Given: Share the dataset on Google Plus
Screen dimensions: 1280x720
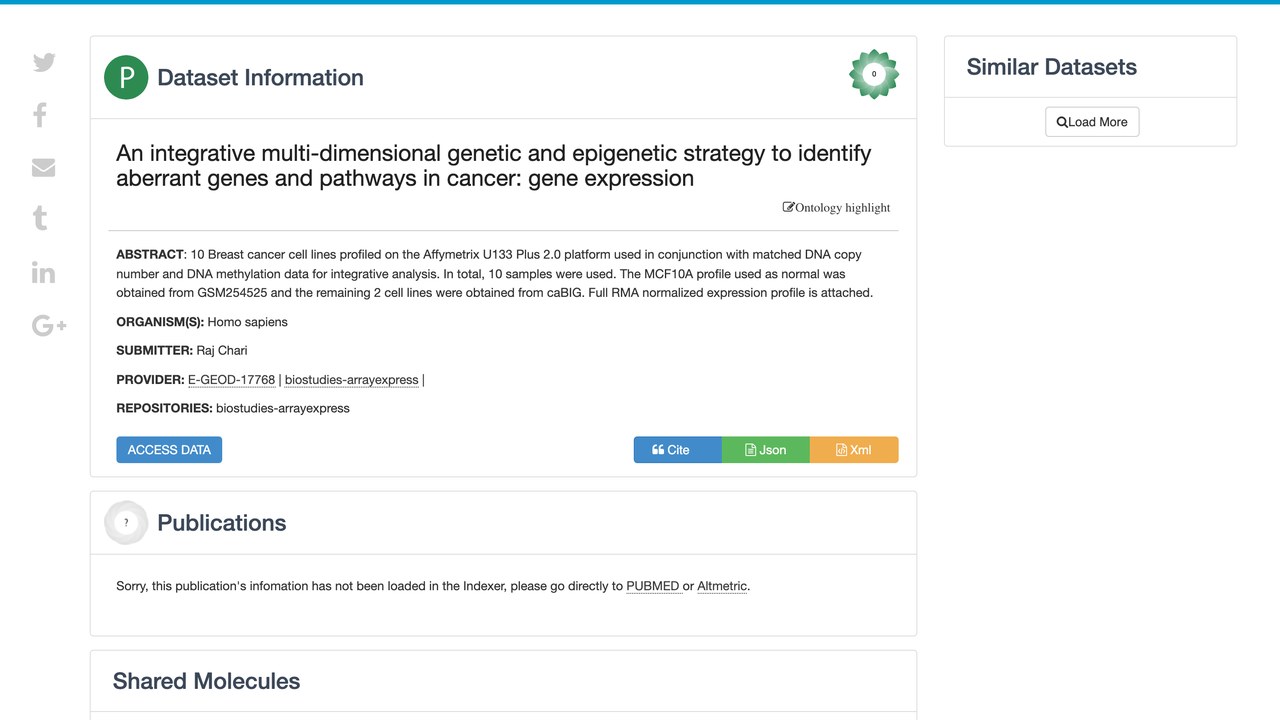Looking at the screenshot, I should [49, 325].
